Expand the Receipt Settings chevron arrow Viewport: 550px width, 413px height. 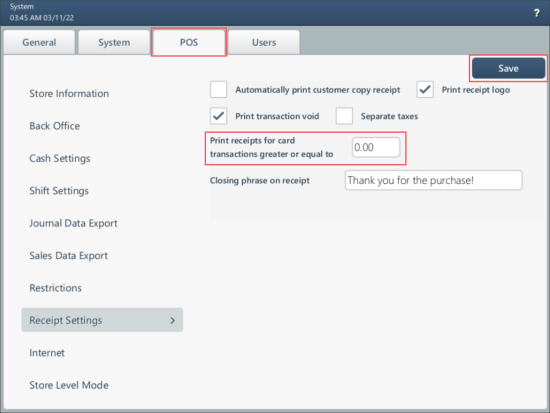pos(172,320)
